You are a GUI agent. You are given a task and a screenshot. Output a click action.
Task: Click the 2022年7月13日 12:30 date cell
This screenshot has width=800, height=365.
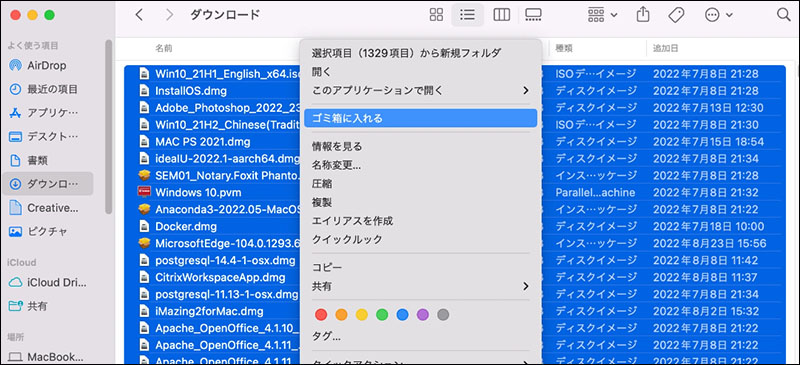(708, 108)
